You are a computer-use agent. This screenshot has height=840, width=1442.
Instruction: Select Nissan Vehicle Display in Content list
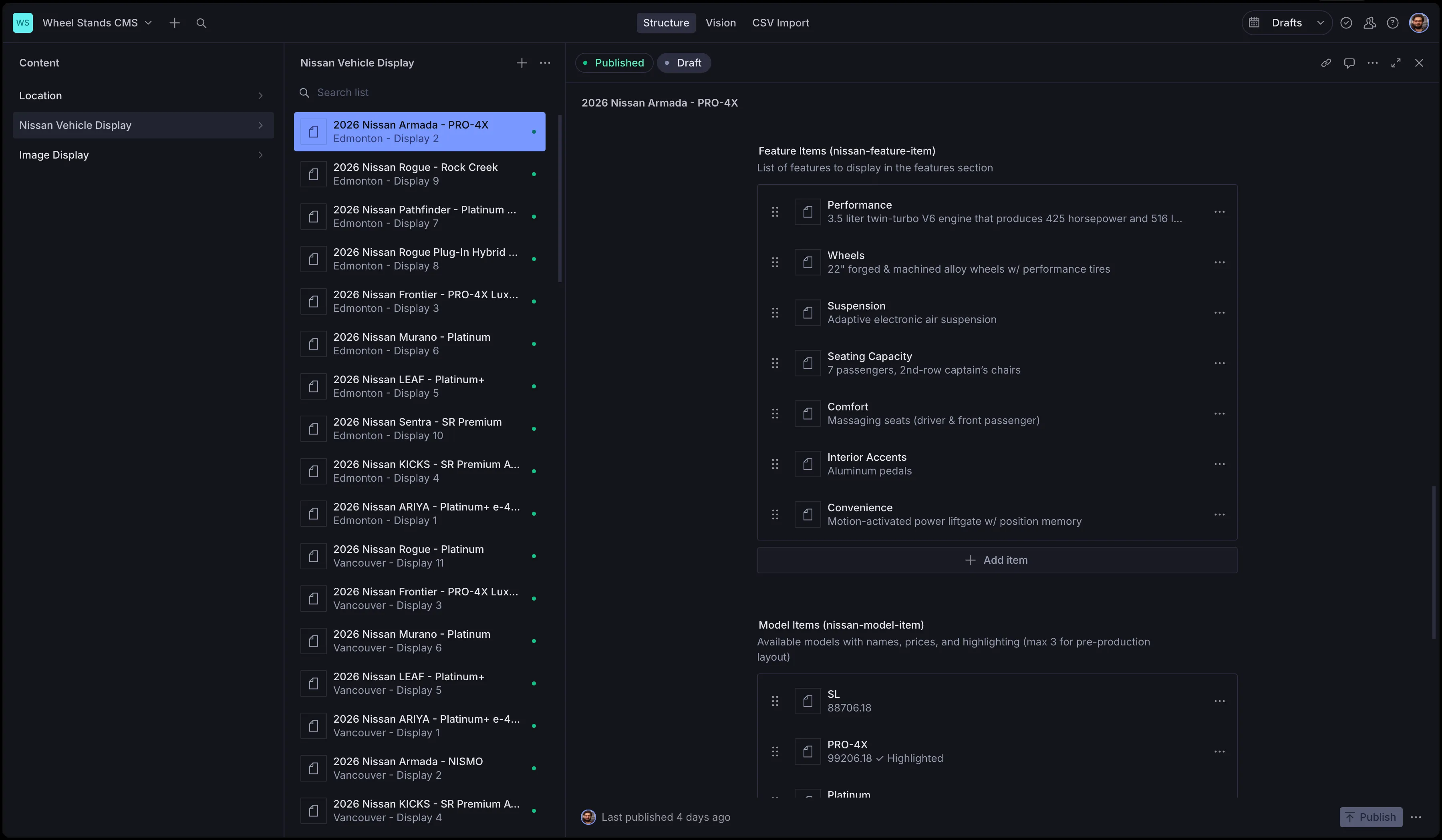tap(143, 125)
